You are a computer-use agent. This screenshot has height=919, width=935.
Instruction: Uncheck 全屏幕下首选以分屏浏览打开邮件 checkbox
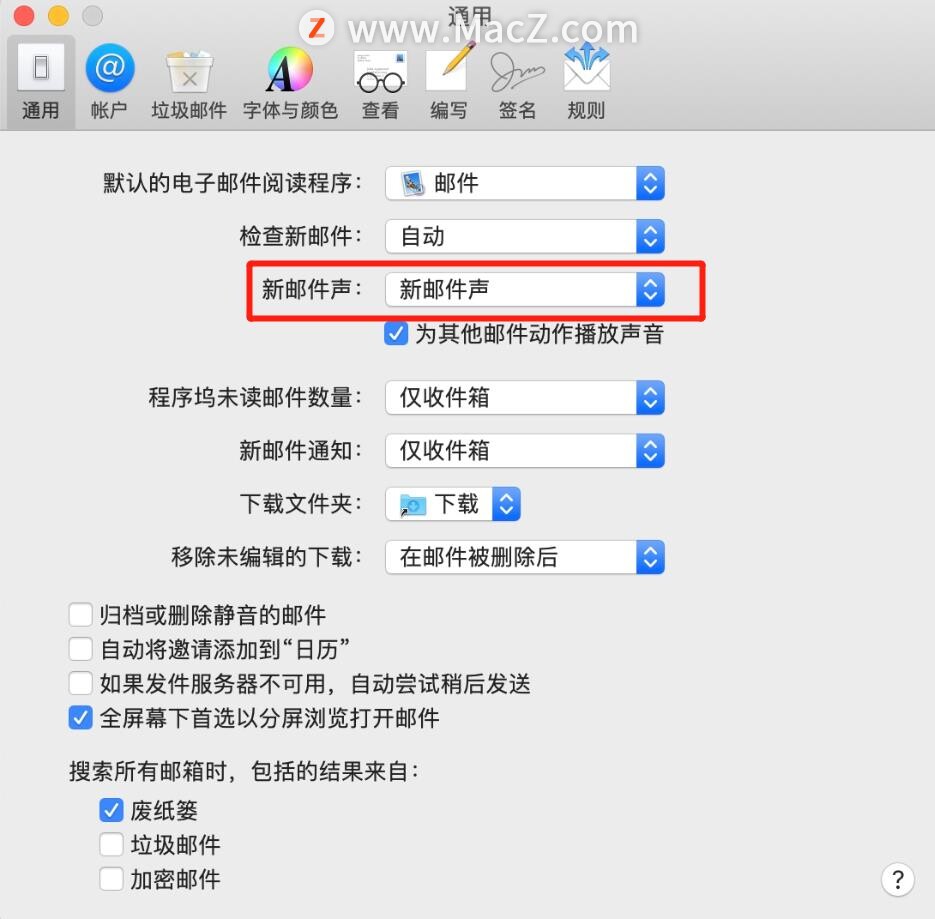tap(81, 717)
